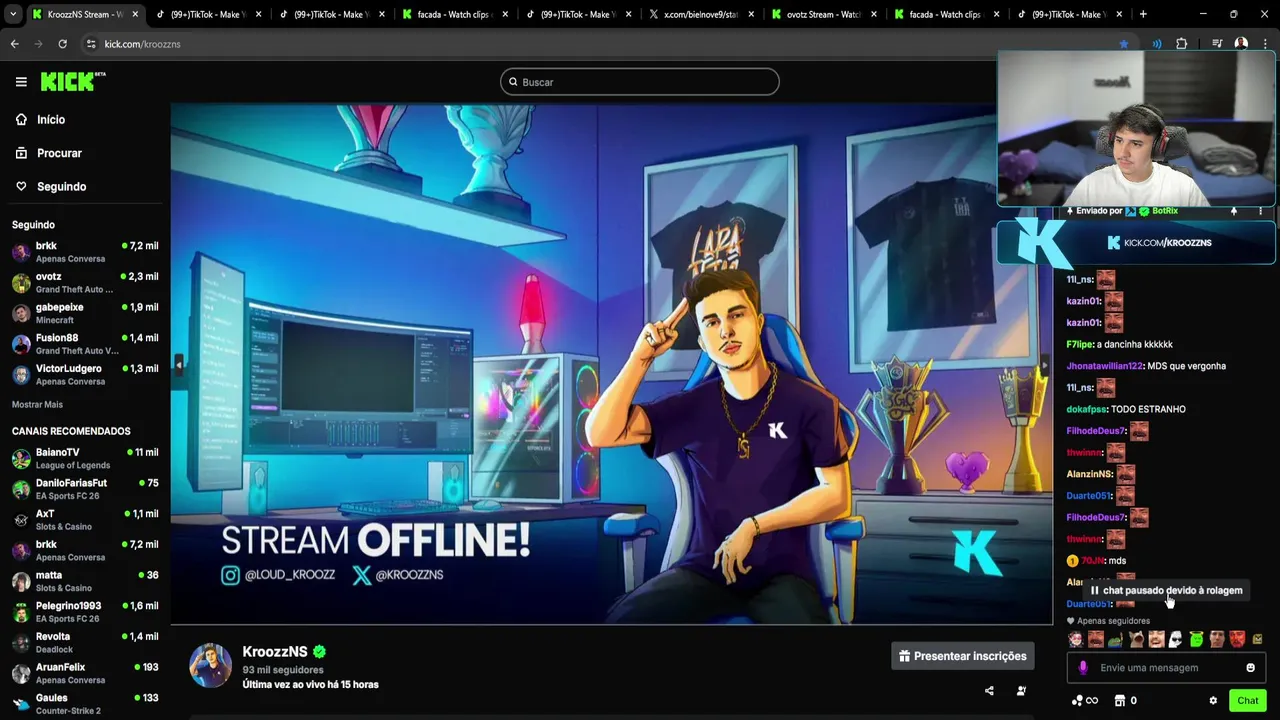Open the Chrome three-dot menu

(1265, 44)
